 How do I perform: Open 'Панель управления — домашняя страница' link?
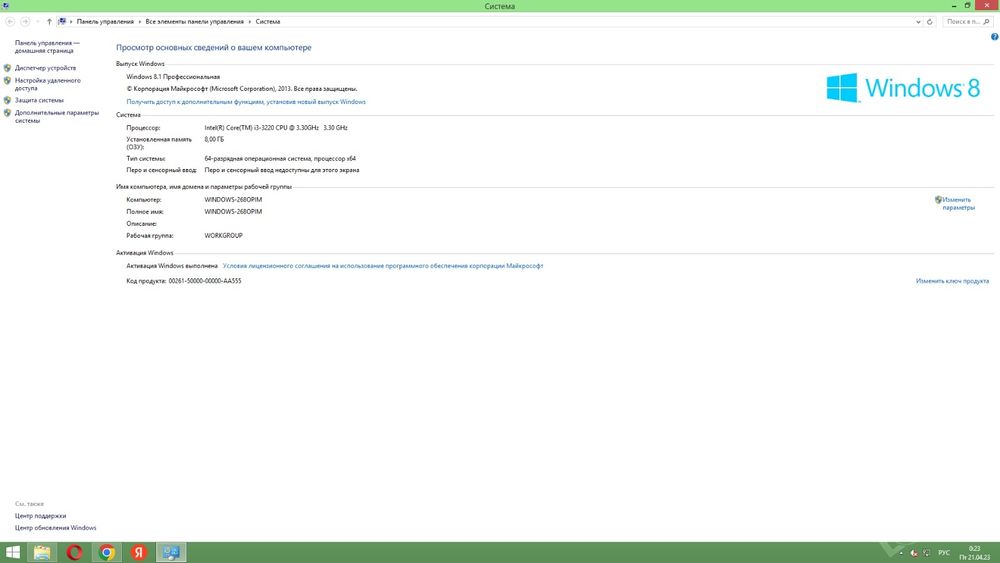pos(47,47)
